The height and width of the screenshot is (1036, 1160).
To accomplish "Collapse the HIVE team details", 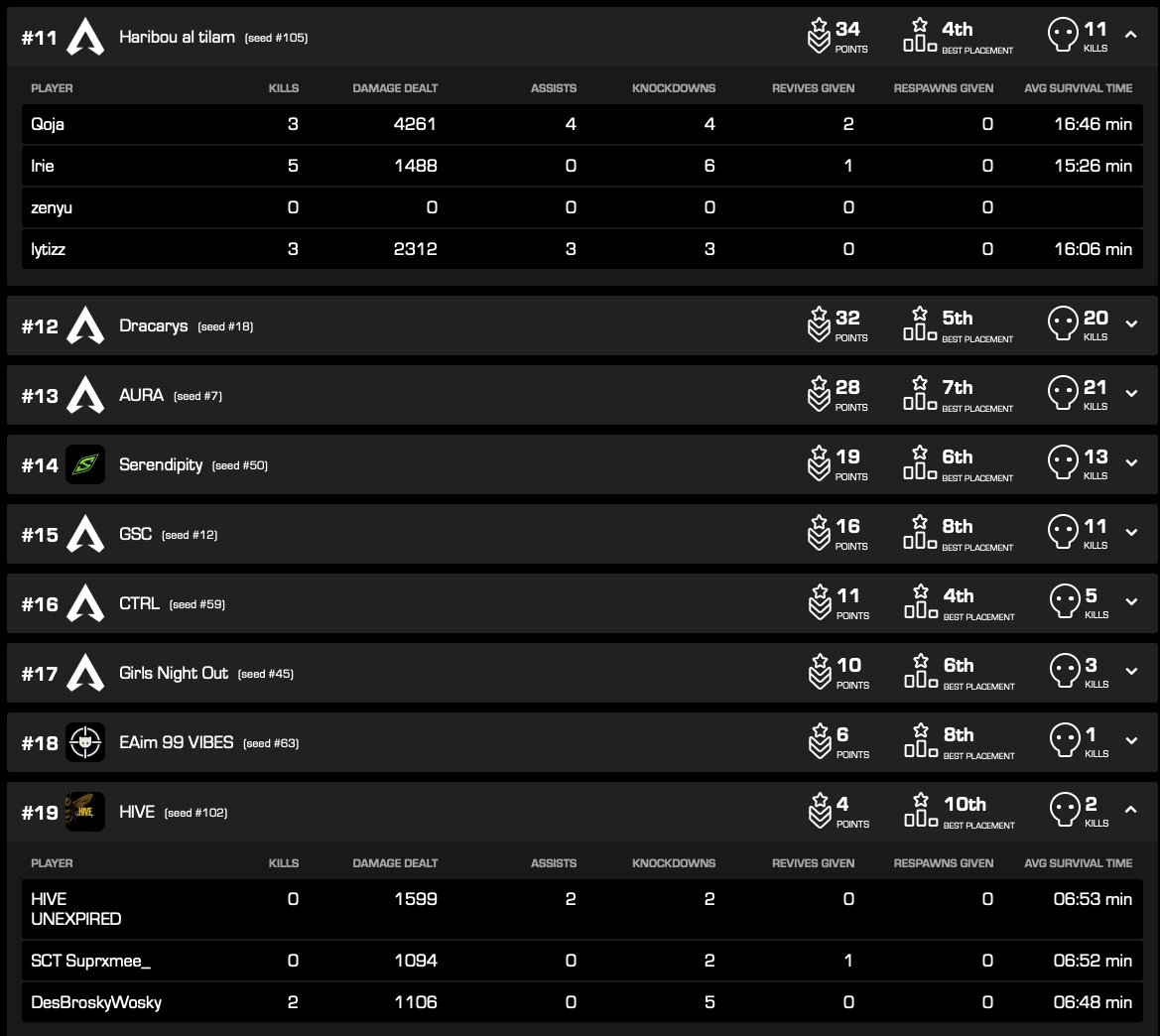I will click(x=1130, y=810).
